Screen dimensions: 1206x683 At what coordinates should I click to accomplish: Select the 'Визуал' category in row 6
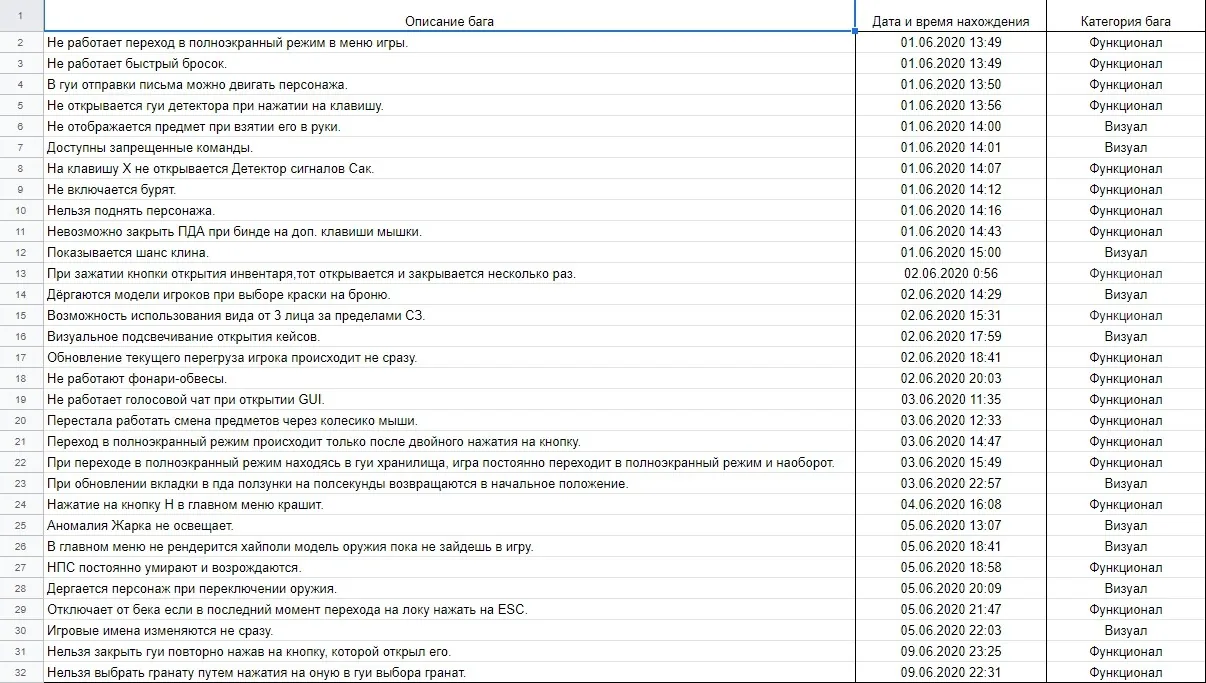click(1126, 126)
